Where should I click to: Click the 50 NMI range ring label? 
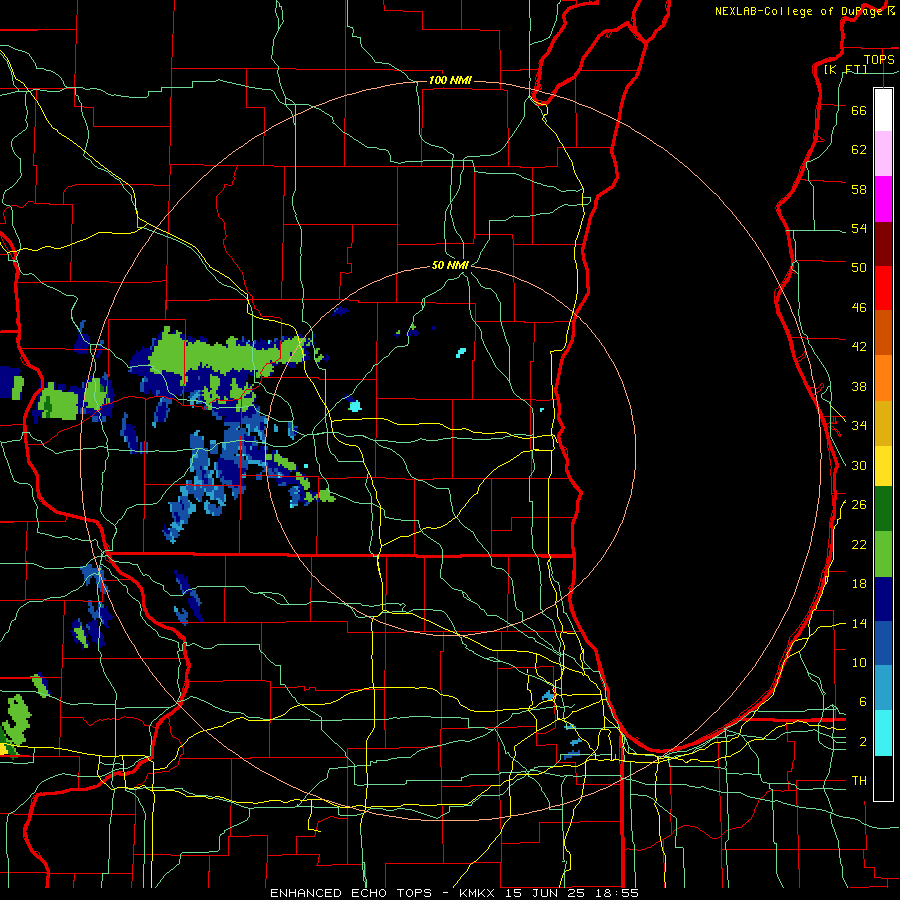tap(450, 265)
